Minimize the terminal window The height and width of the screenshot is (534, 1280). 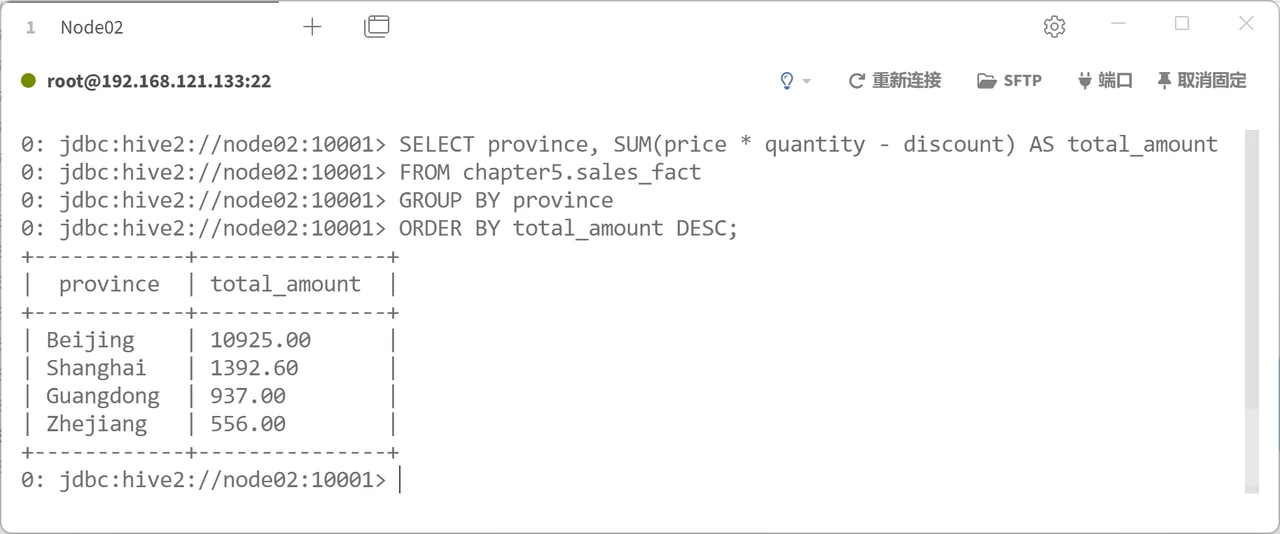(1118, 24)
